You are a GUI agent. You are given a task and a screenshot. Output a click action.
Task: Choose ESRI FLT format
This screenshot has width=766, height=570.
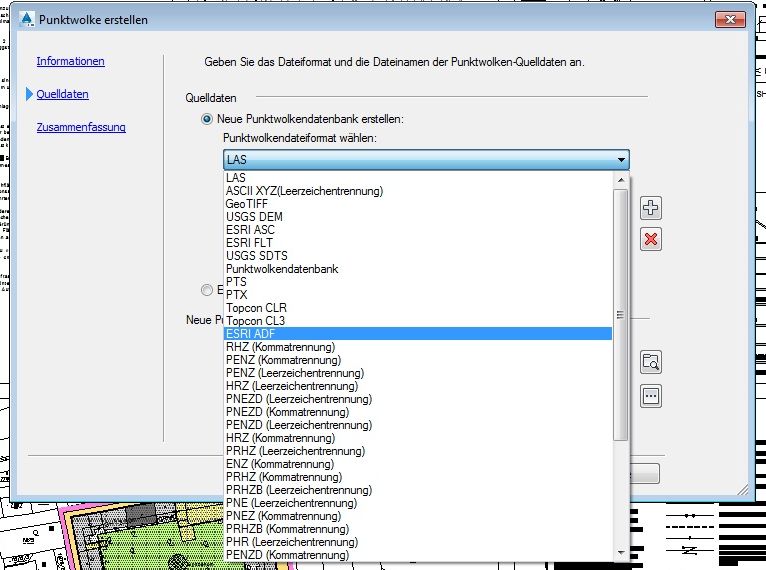(x=418, y=243)
